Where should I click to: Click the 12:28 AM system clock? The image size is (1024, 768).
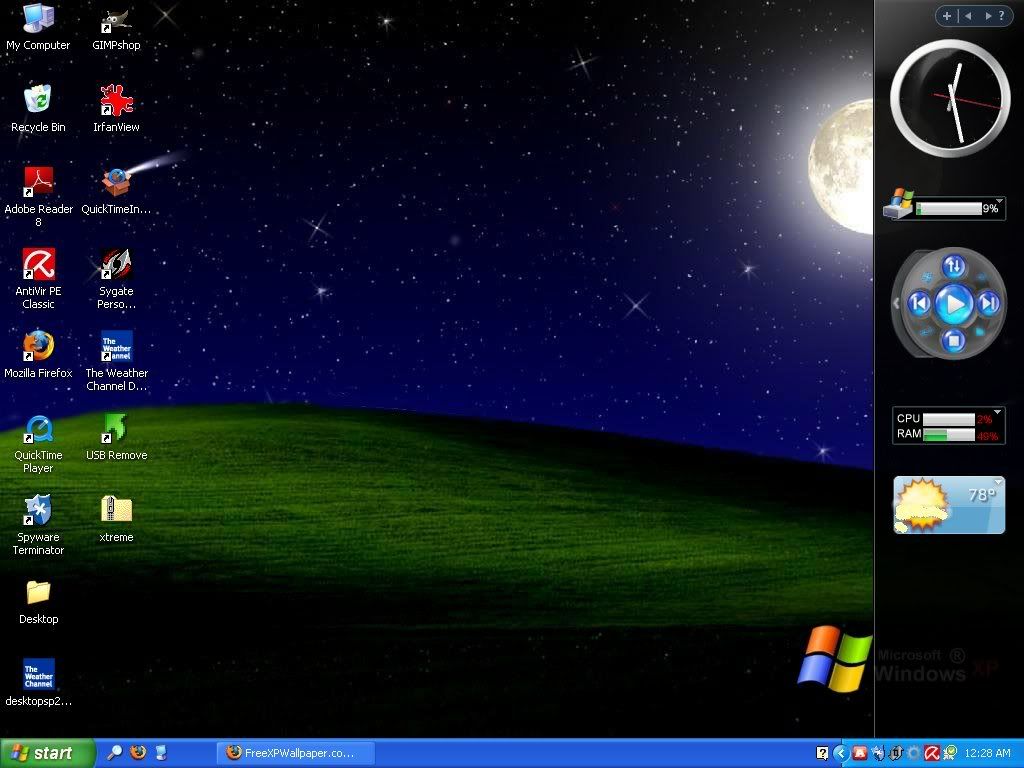point(987,753)
